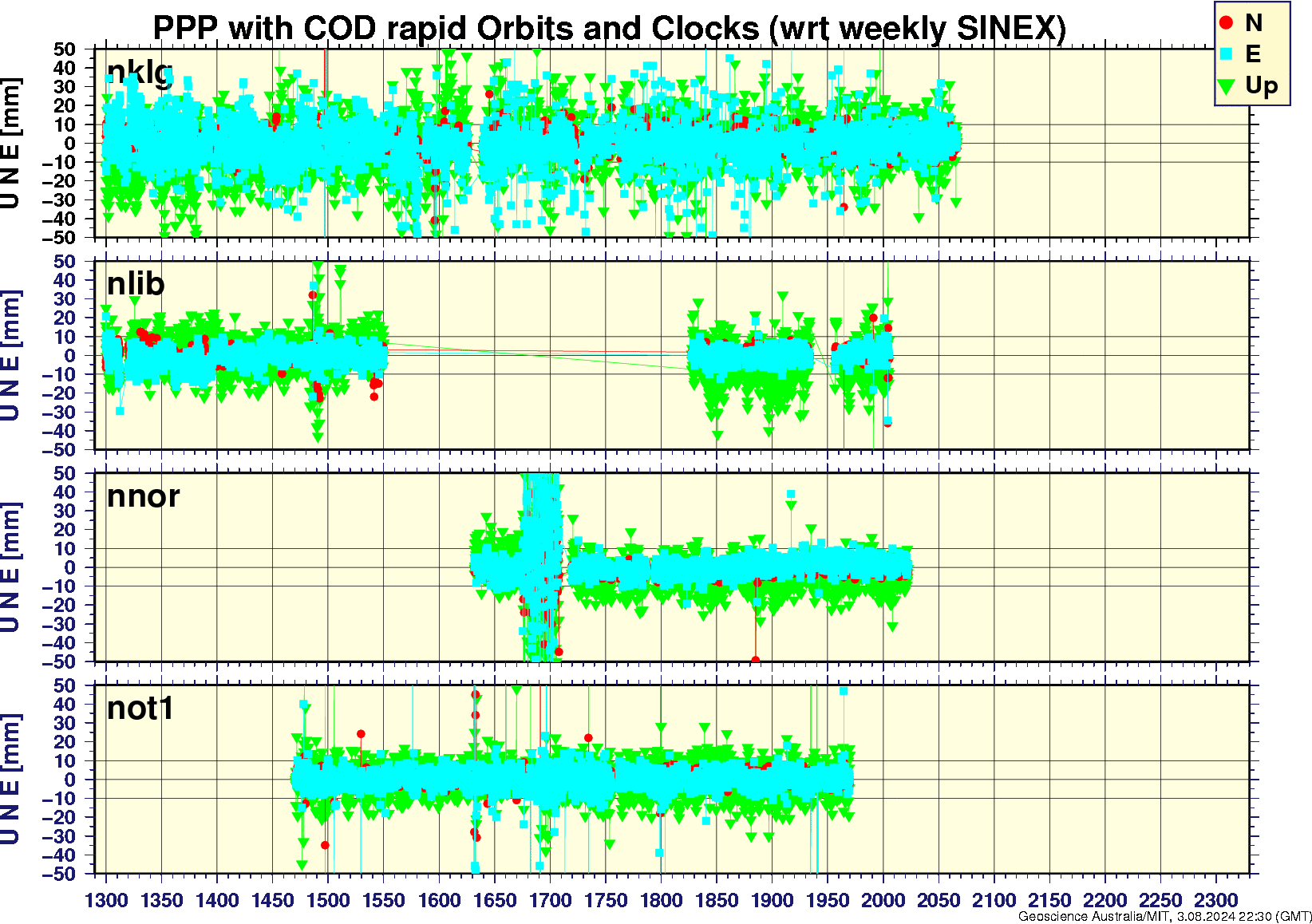The image size is (1312, 924).
Task: Click the -50 tick of nnor panel
Action: (x=60, y=661)
